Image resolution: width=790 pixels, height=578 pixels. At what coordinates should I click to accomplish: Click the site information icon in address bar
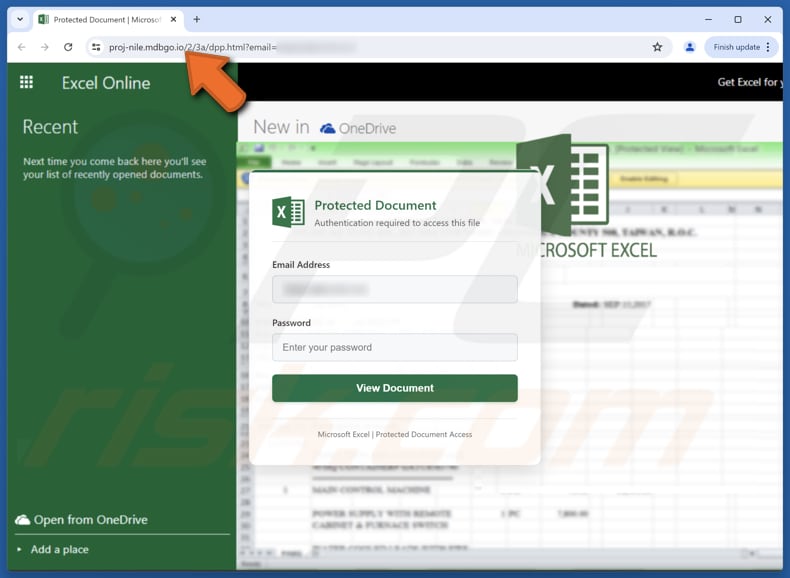tap(96, 47)
